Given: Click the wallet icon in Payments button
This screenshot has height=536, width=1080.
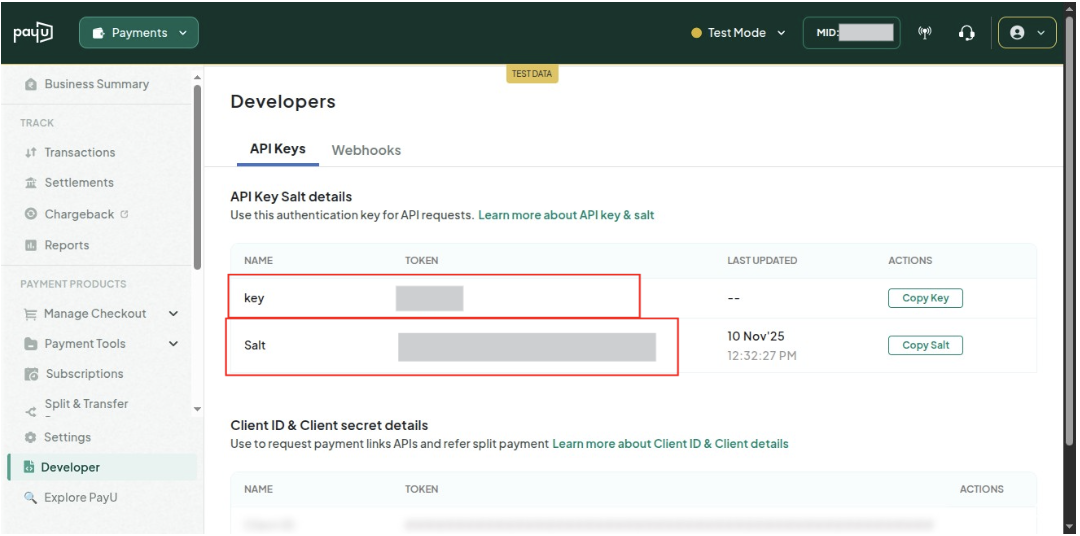Looking at the screenshot, I should click(x=98, y=33).
